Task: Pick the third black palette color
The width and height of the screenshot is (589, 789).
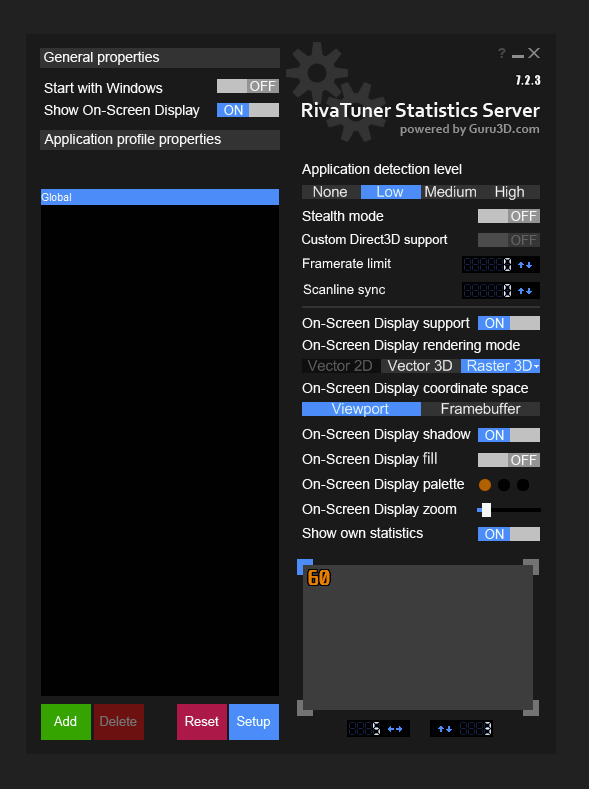Action: tap(523, 485)
